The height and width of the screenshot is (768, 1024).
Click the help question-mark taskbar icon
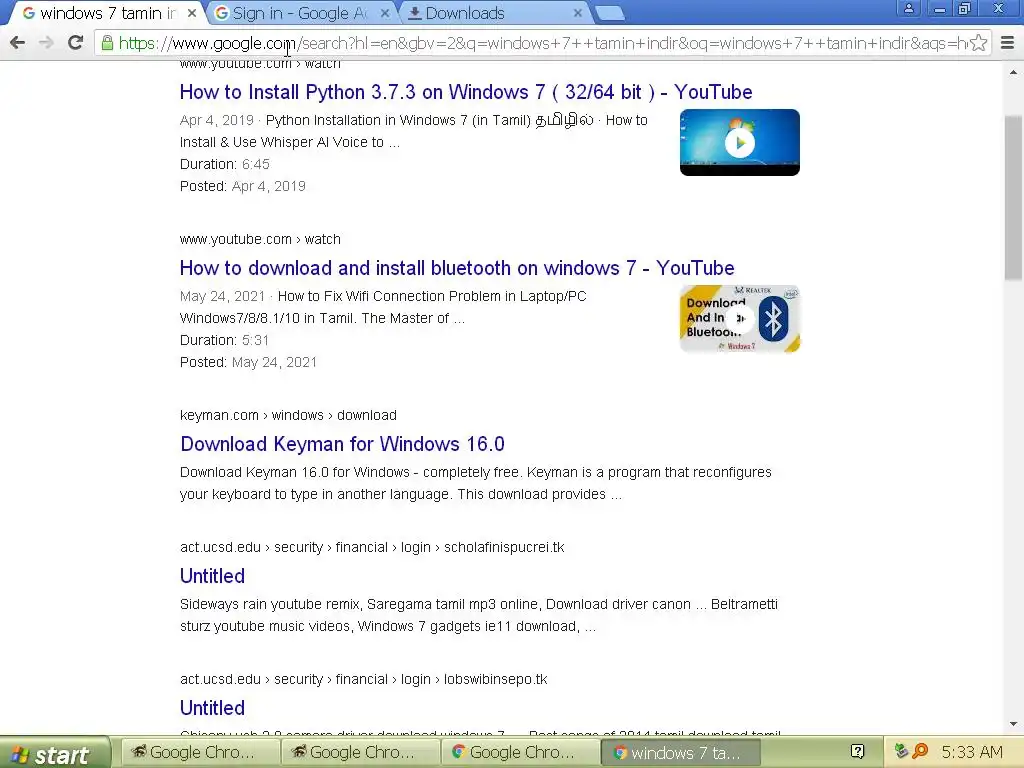tap(857, 752)
